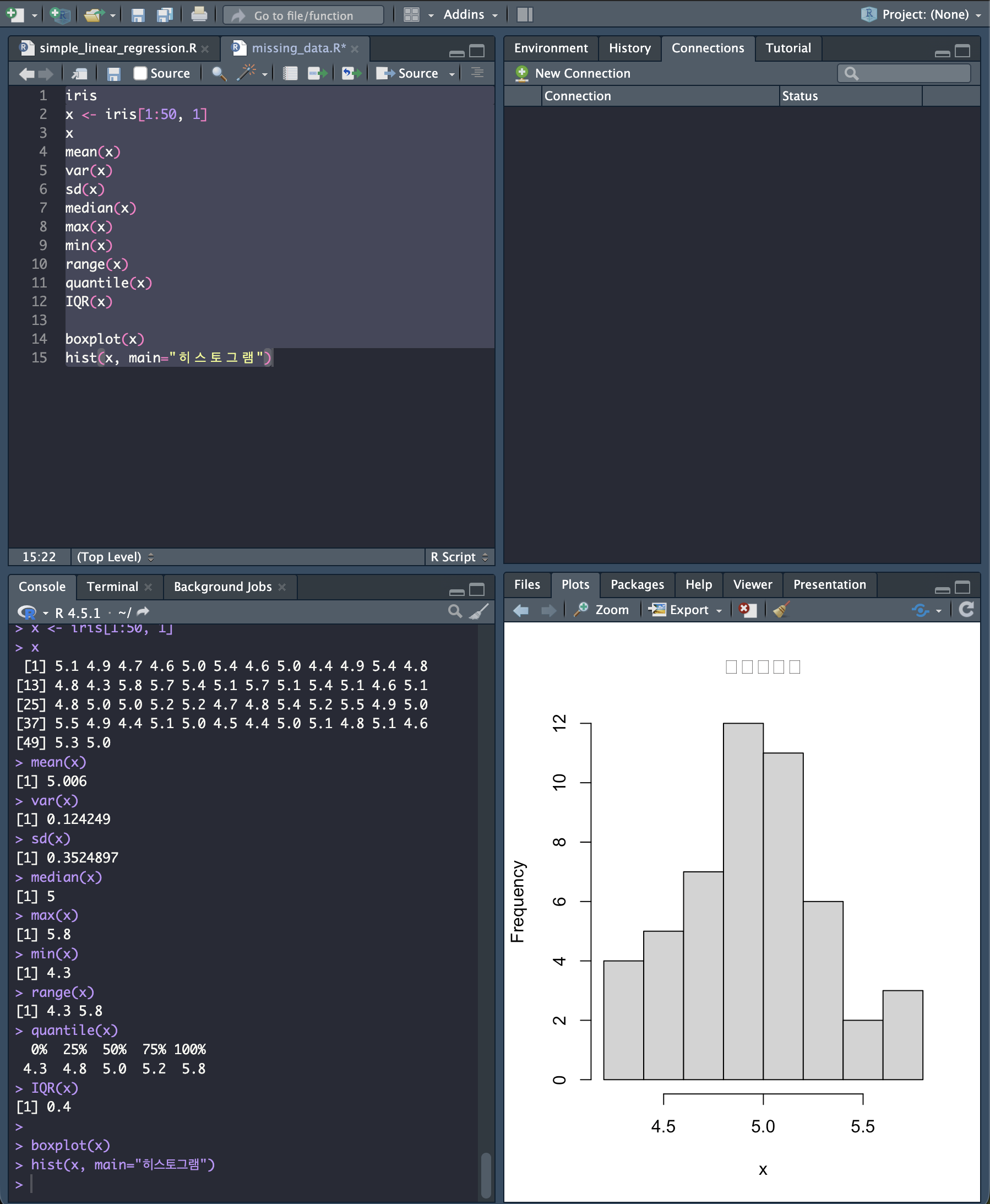Screen dimensions: 990x1204
Task: Open the R Script file type selector
Action: click(459, 557)
